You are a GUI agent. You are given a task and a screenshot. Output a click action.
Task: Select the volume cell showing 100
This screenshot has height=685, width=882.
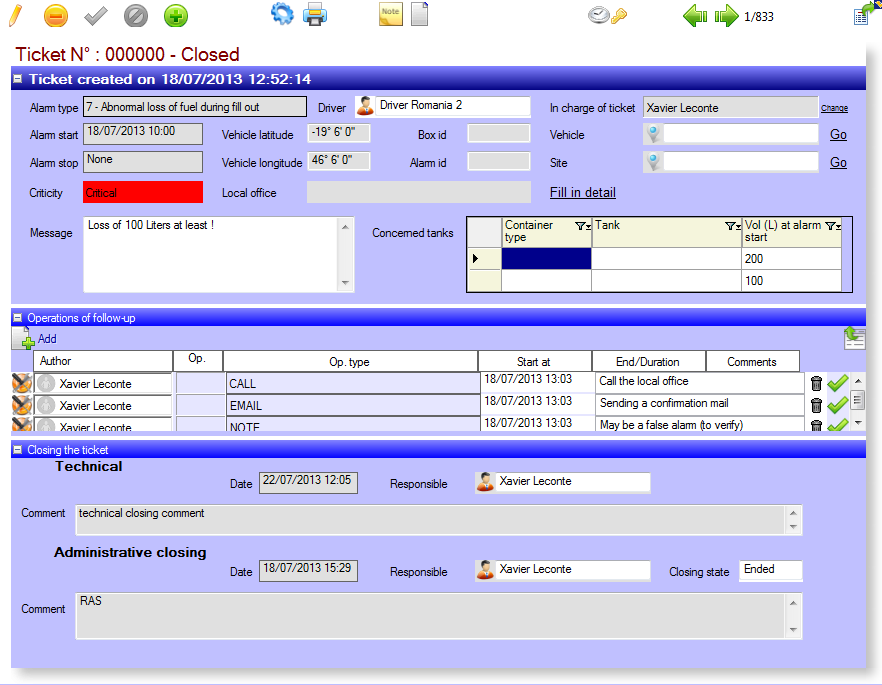click(791, 281)
